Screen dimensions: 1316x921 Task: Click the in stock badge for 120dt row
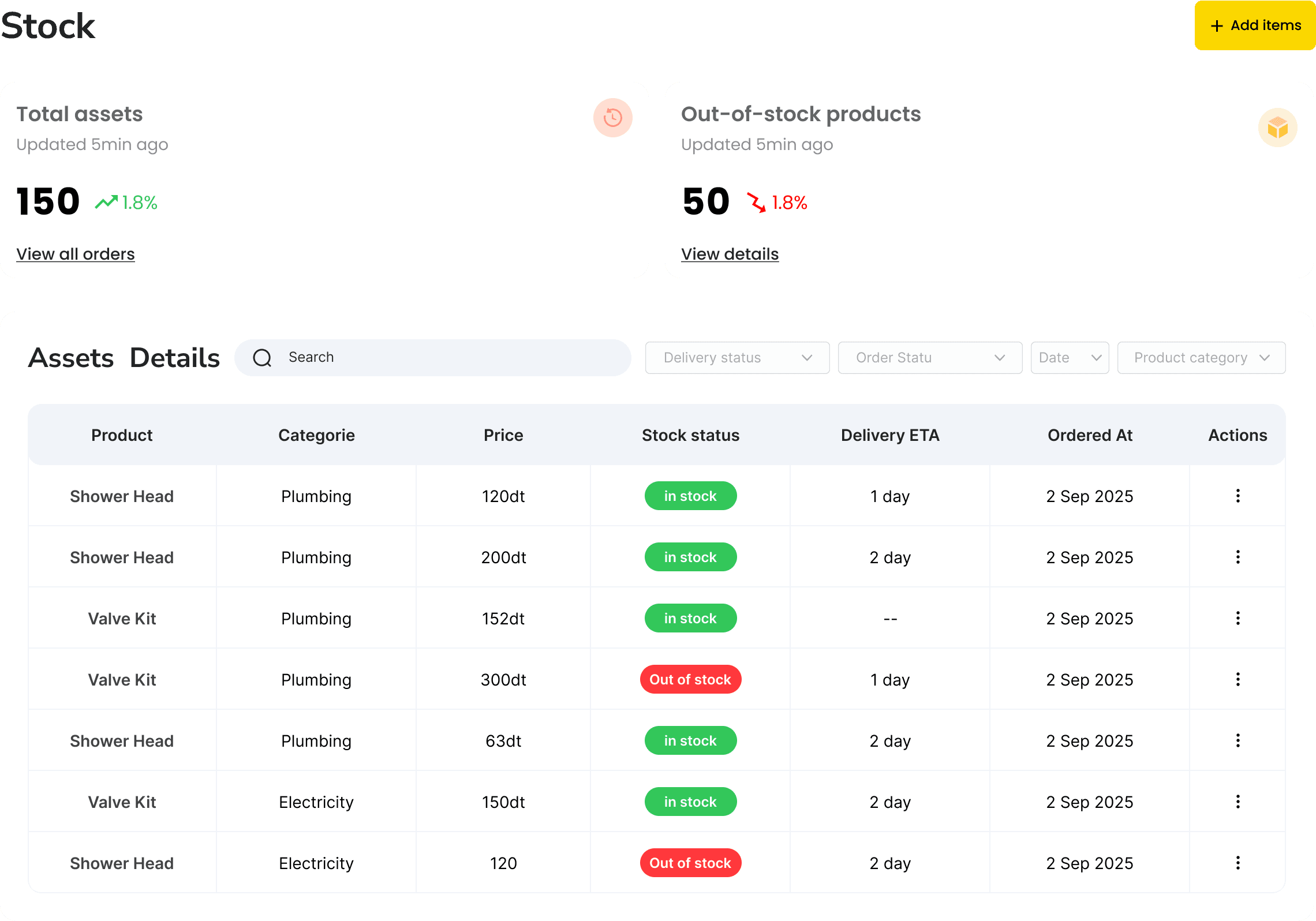(690, 496)
